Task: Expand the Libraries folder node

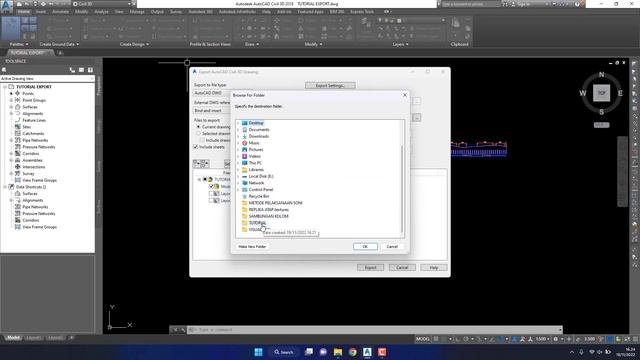Action: click(238, 169)
